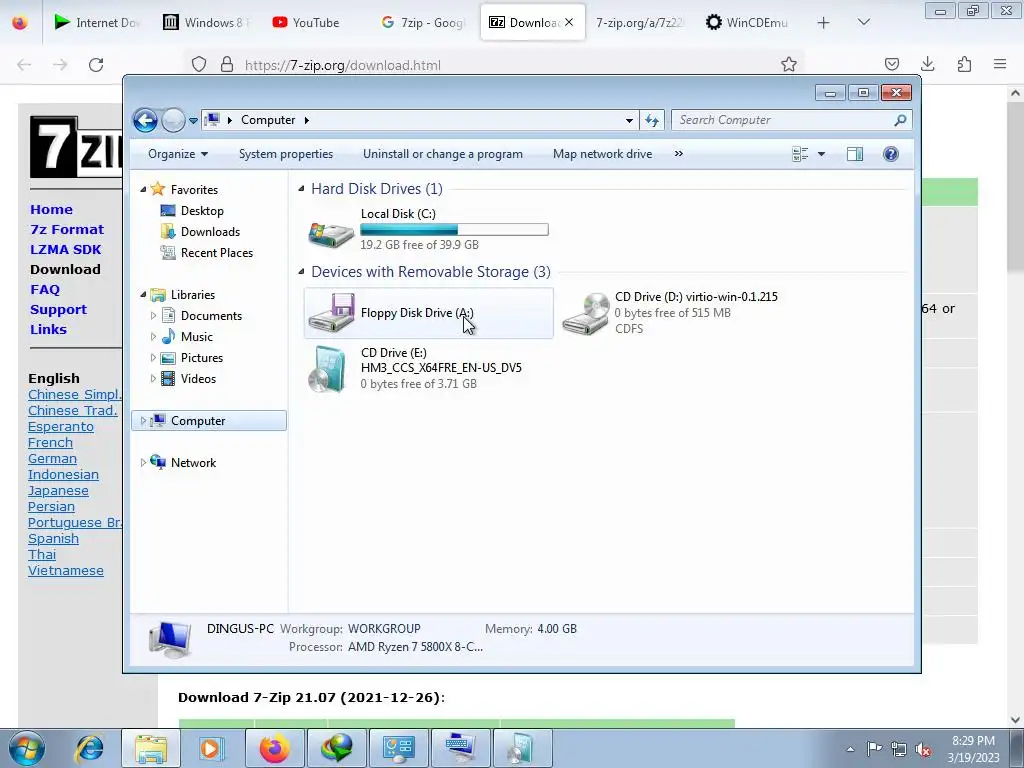Select CD Drive (D:) virtio-win icon
The height and width of the screenshot is (768, 1024).
(x=585, y=313)
